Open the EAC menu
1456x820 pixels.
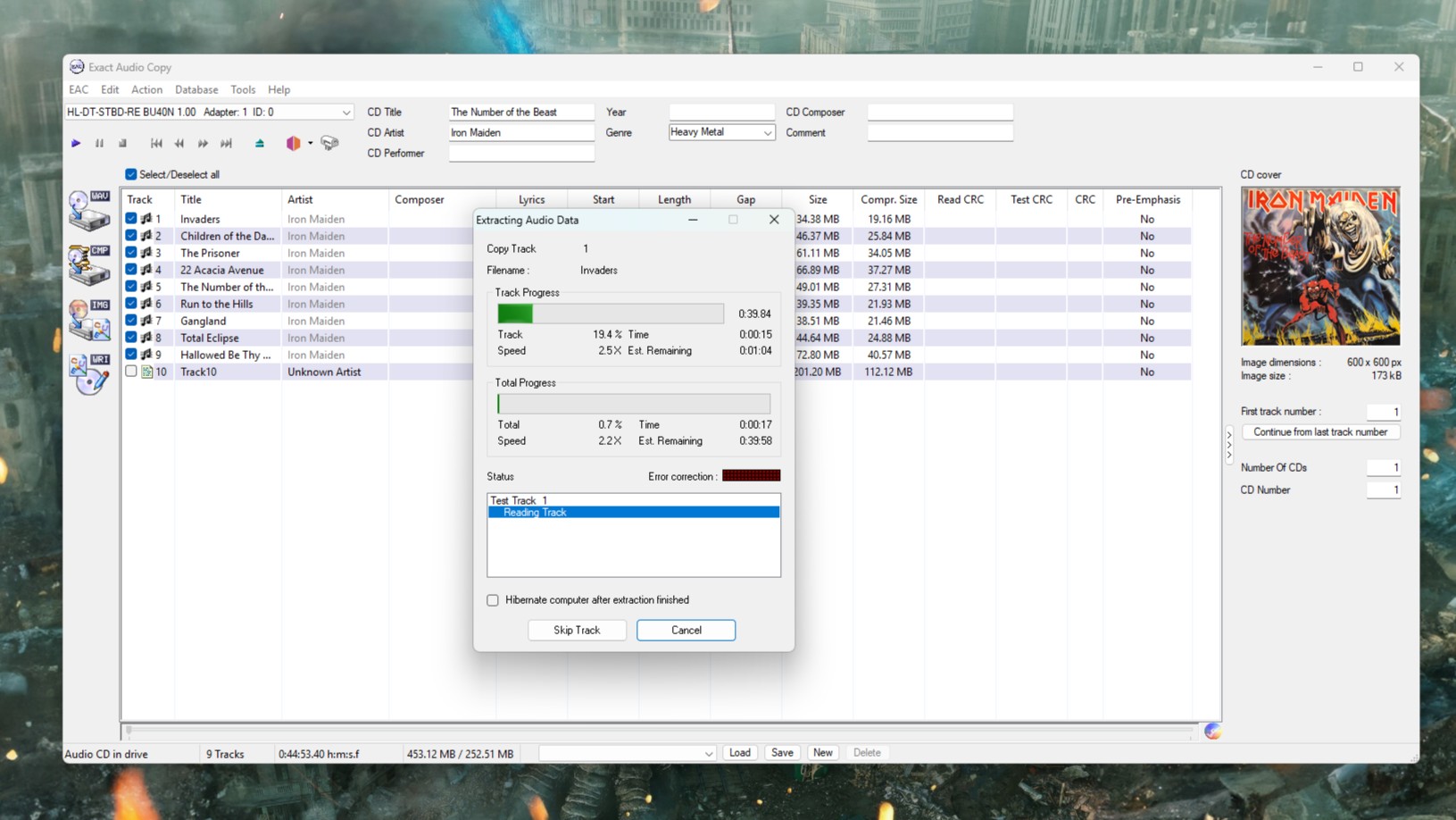pyautogui.click(x=79, y=89)
